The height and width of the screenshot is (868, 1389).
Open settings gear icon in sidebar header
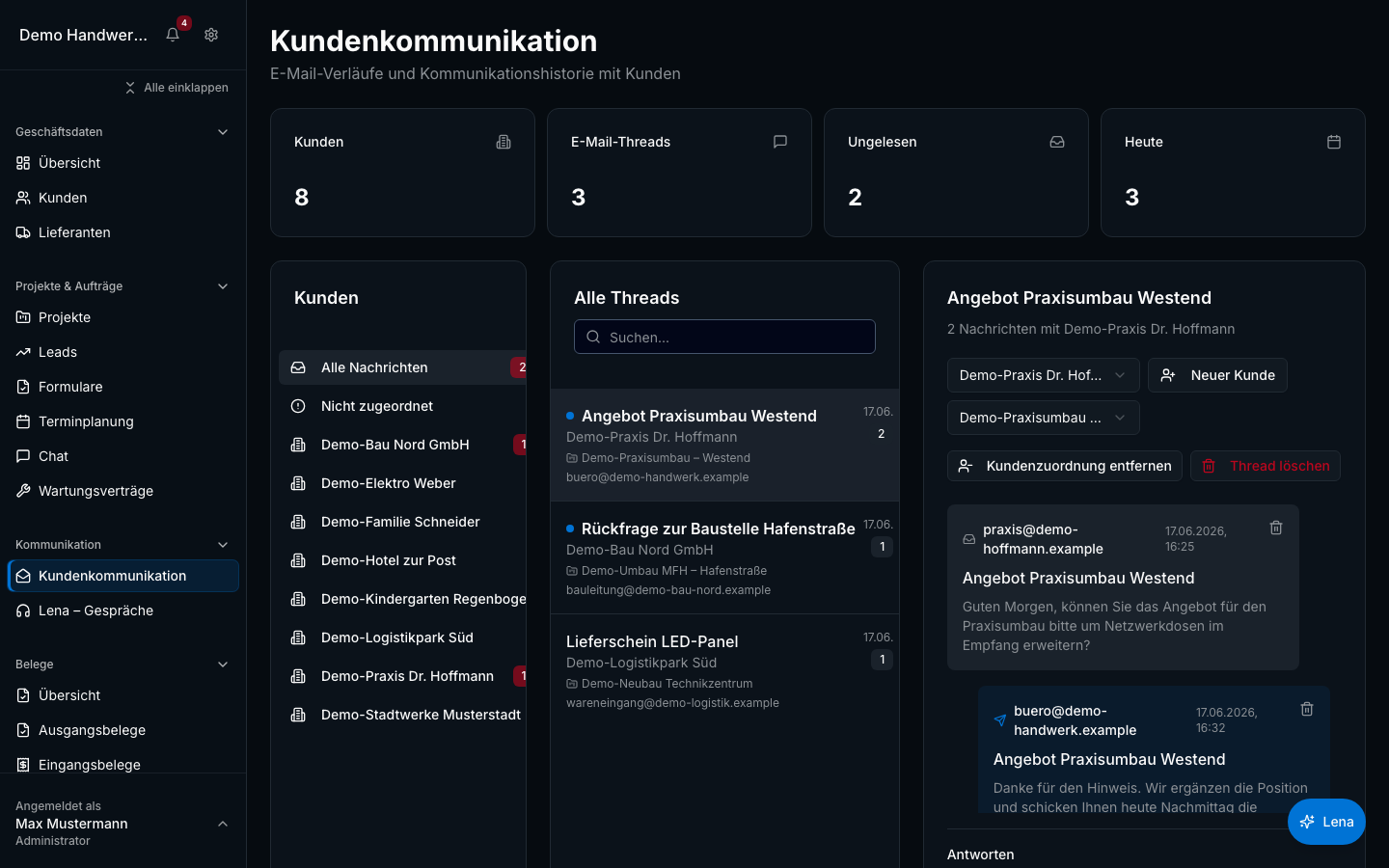click(x=211, y=35)
